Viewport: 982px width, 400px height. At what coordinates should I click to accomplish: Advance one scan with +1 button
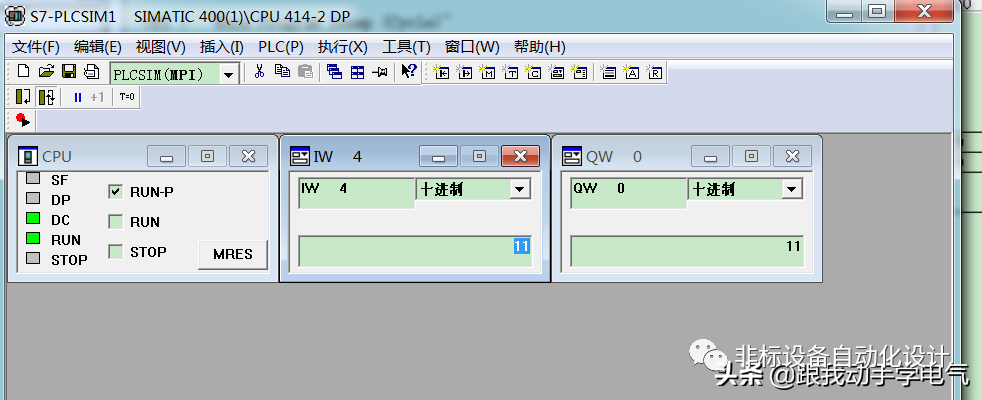pos(97,97)
